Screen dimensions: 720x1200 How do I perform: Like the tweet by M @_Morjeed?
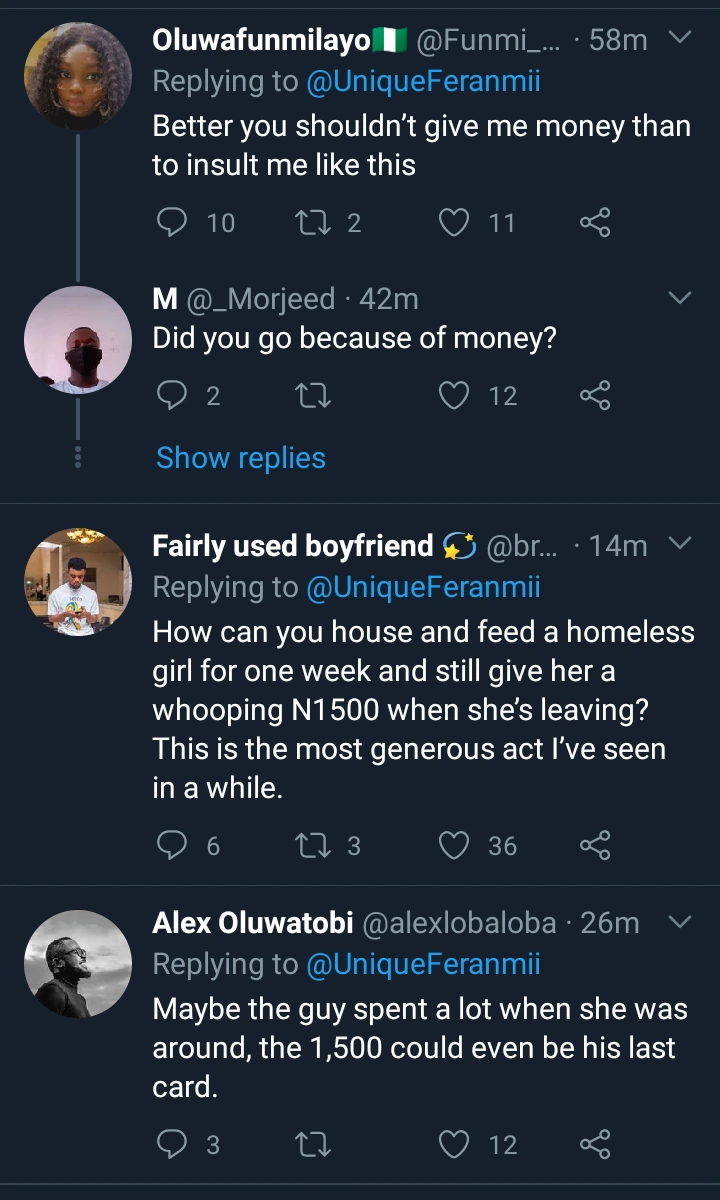click(455, 396)
